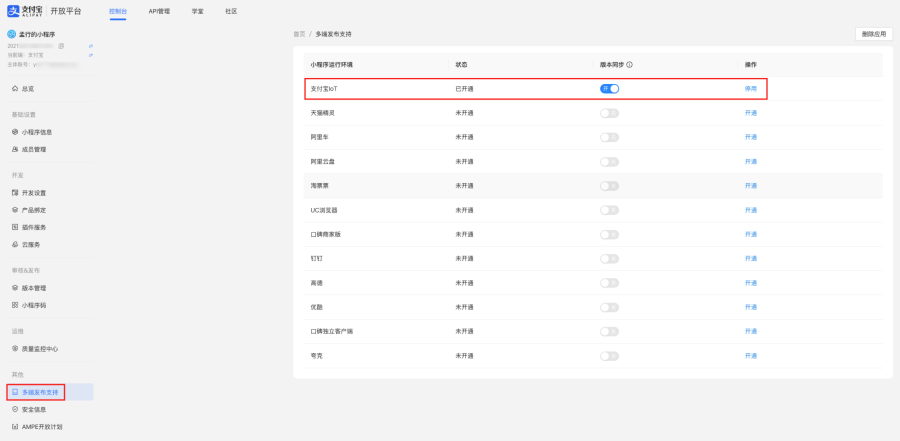Click the 开发设置 sidebar icon
Image resolution: width=900 pixels, height=441 pixels.
click(15, 193)
